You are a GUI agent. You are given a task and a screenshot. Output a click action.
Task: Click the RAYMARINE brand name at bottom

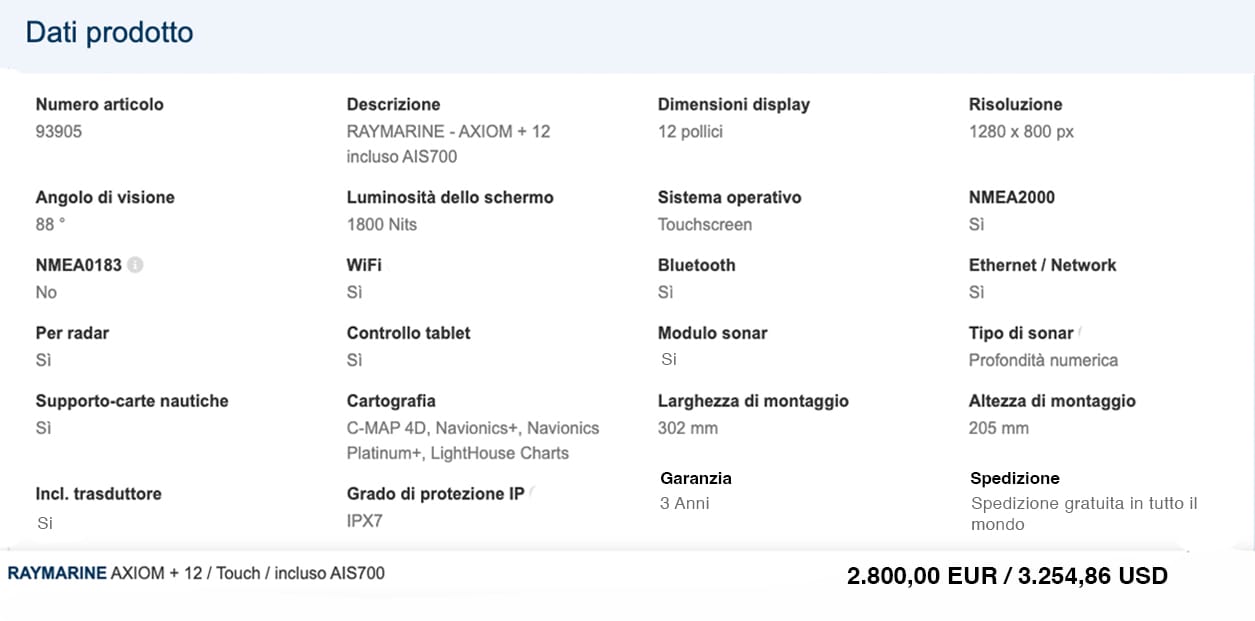(56, 573)
